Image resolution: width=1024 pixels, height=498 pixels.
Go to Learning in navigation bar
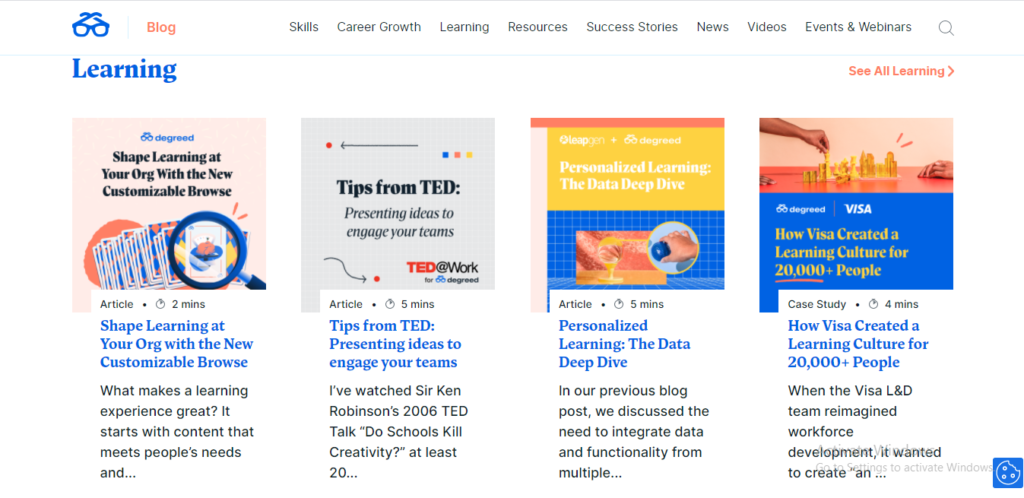click(464, 27)
